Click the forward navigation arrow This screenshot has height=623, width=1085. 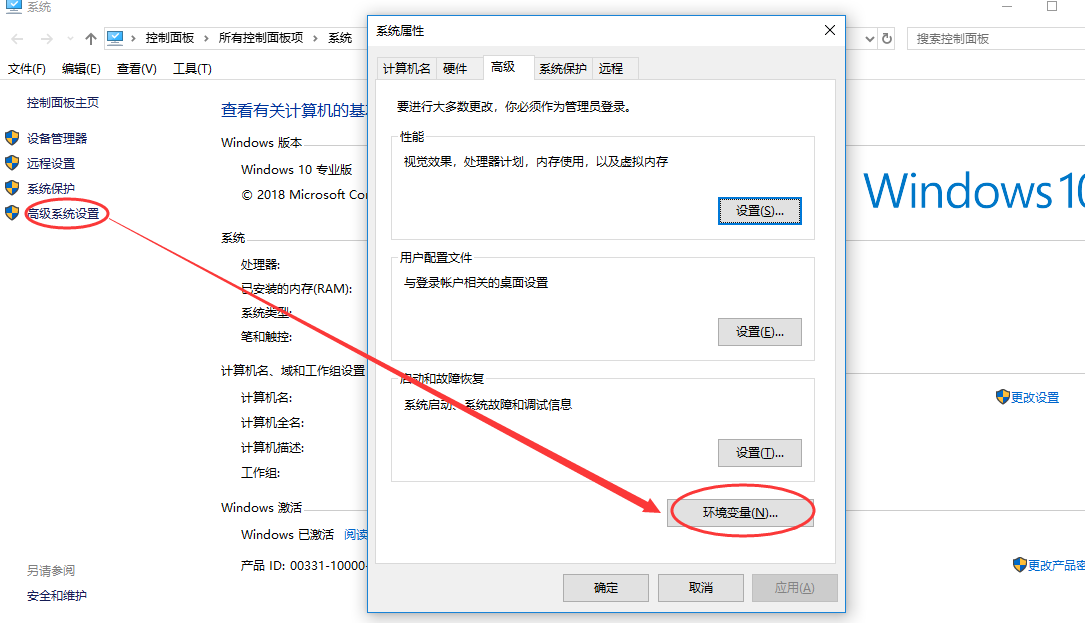(x=46, y=39)
